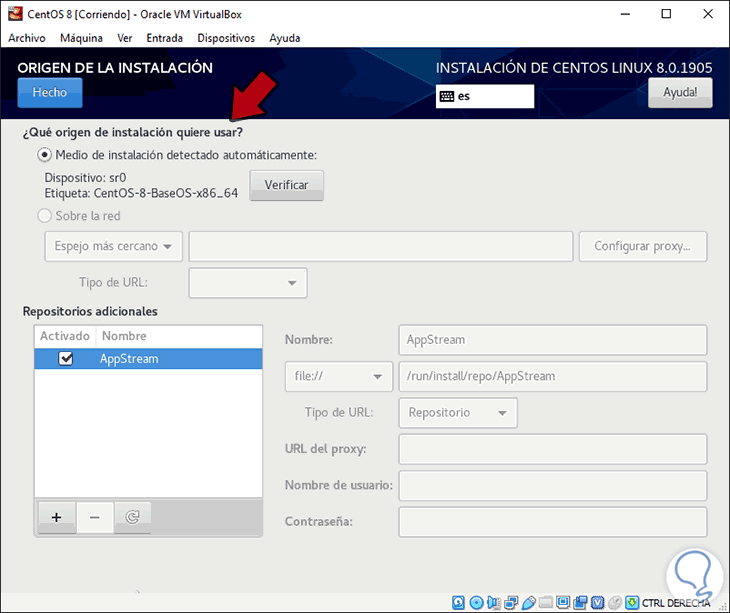
Task: Minimize the VirtualBox window
Action: [x=625, y=14]
